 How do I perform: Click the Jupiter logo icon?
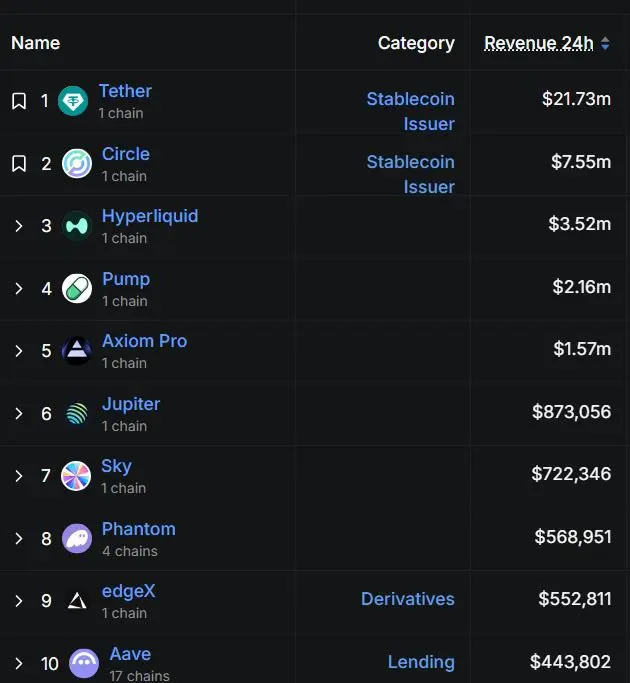tap(77, 413)
